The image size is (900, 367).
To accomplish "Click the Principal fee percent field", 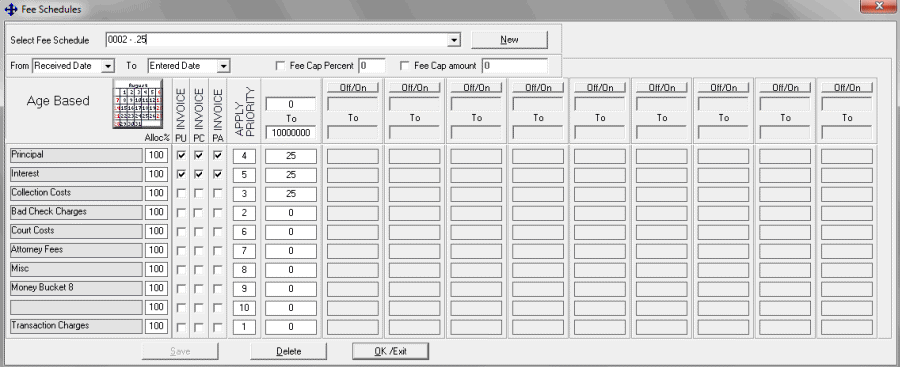I will point(291,156).
